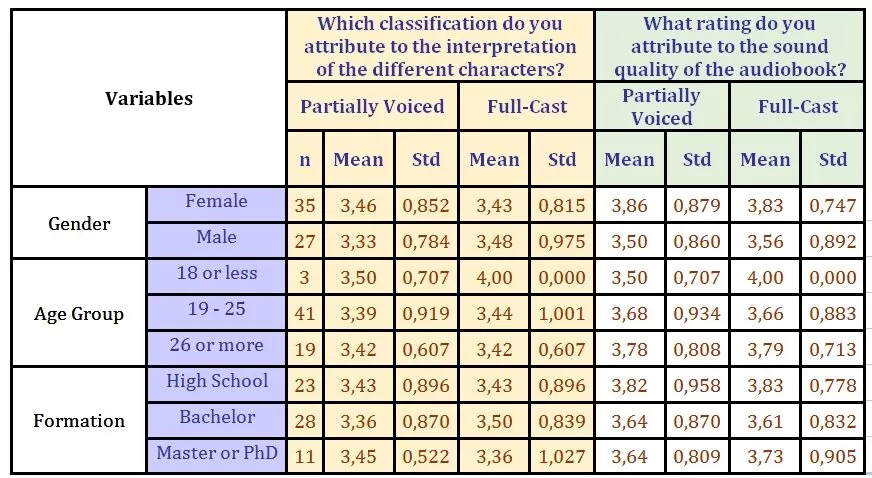Select the 26 or more row label

tap(216, 345)
